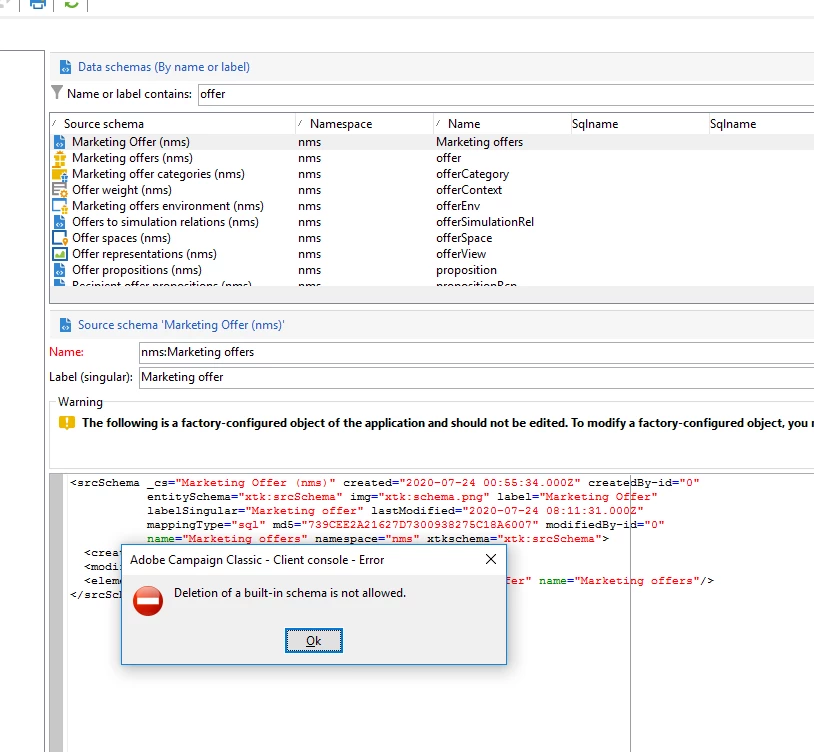Sort by the Namespace column header
The height and width of the screenshot is (752, 814).
pyautogui.click(x=364, y=124)
